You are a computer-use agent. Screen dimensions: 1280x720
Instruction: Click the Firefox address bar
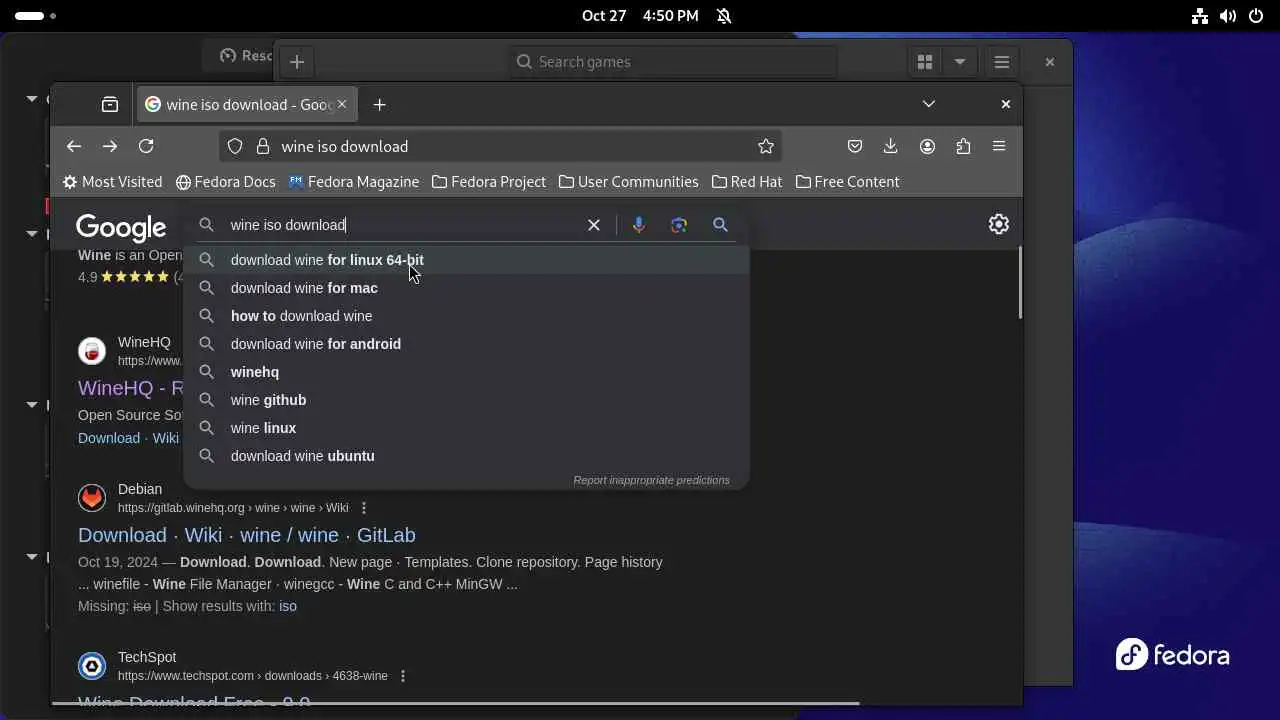coord(500,146)
